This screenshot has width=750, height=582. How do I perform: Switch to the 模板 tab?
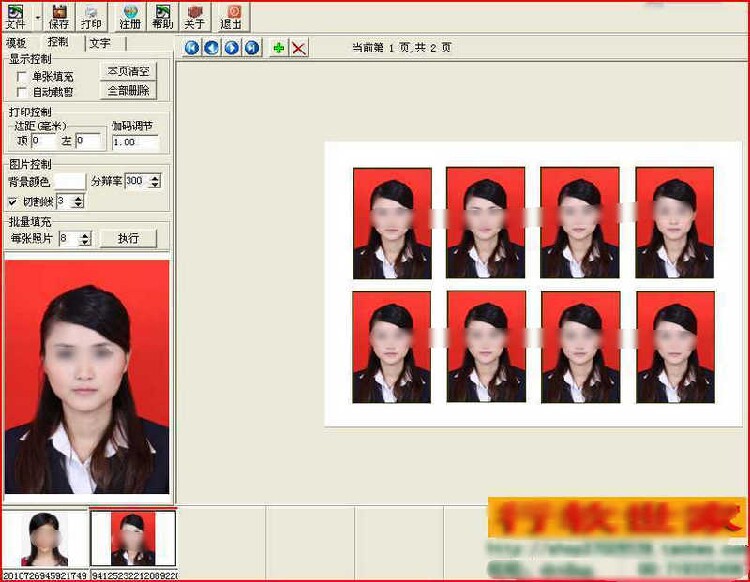[16, 43]
